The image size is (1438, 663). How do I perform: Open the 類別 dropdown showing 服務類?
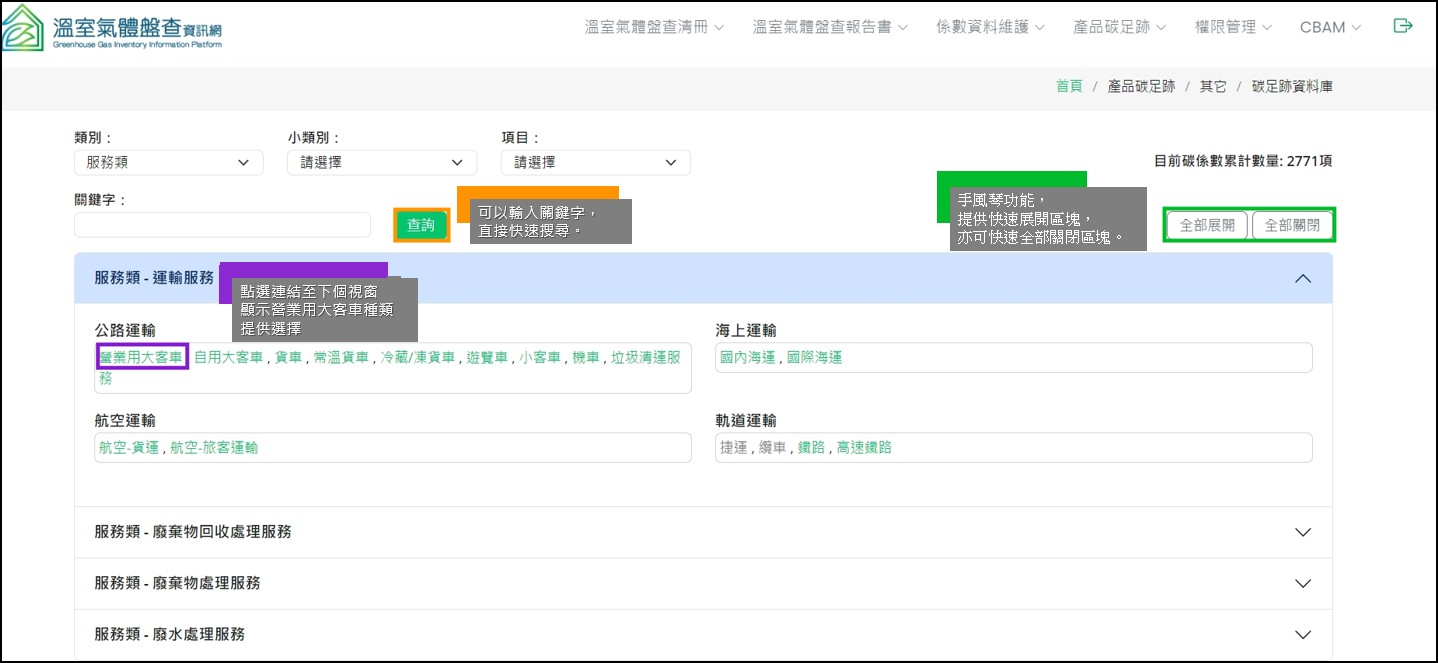(x=168, y=162)
